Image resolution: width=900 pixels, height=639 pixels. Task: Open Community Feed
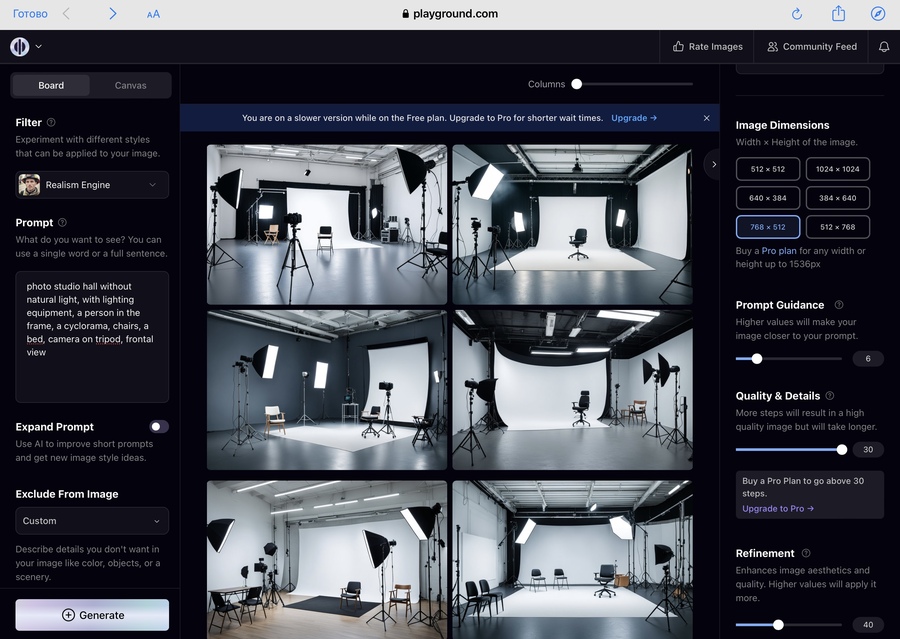[x=812, y=47]
